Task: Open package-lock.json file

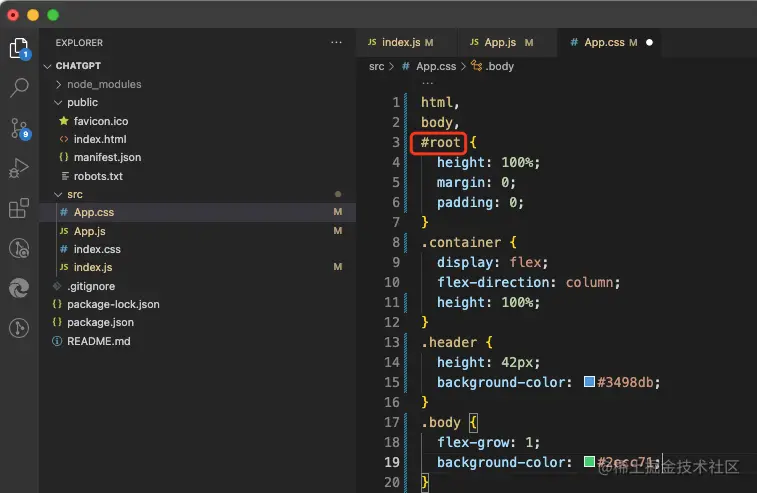Action: pos(113,304)
